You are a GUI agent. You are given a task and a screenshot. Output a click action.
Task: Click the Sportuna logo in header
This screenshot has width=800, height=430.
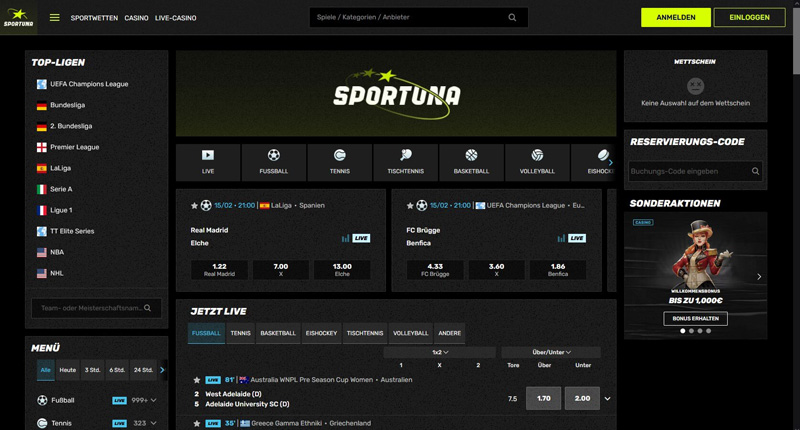click(18, 17)
